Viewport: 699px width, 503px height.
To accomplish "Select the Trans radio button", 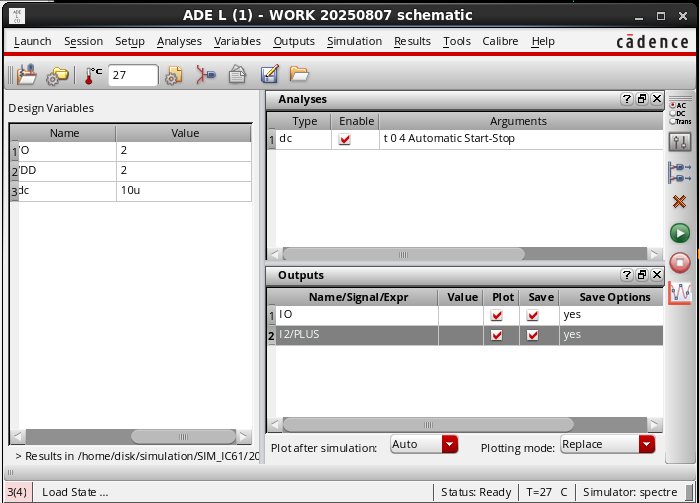I will [x=673, y=121].
